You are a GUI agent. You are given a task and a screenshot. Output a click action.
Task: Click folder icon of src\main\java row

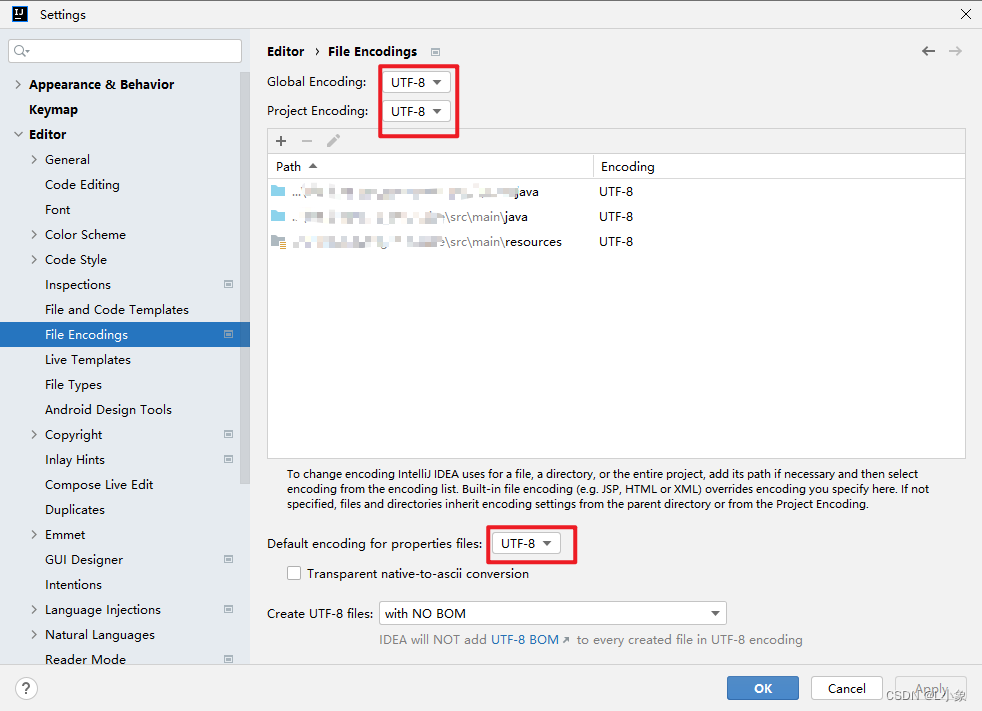(x=278, y=216)
